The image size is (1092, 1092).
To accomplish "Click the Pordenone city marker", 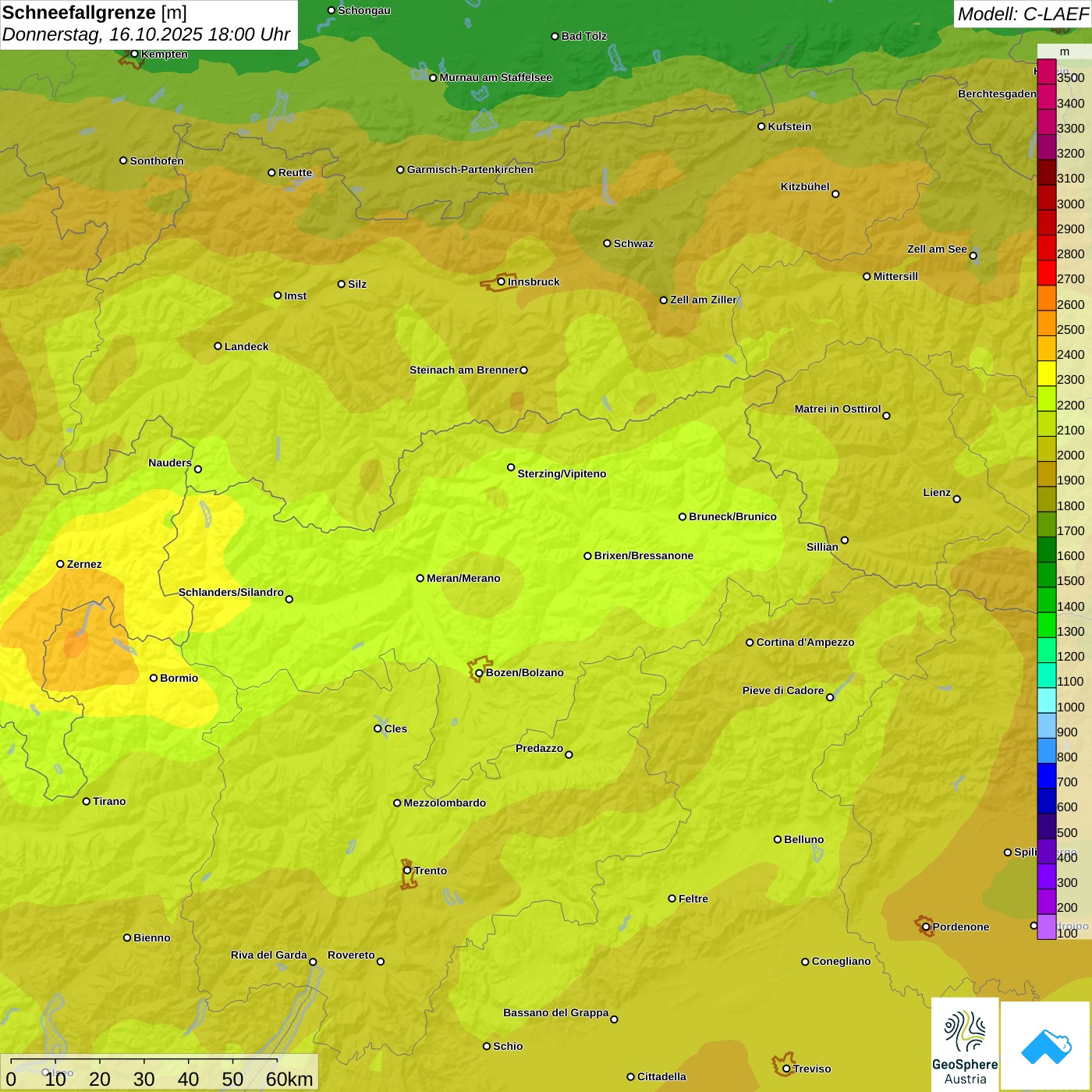I will pos(926,927).
